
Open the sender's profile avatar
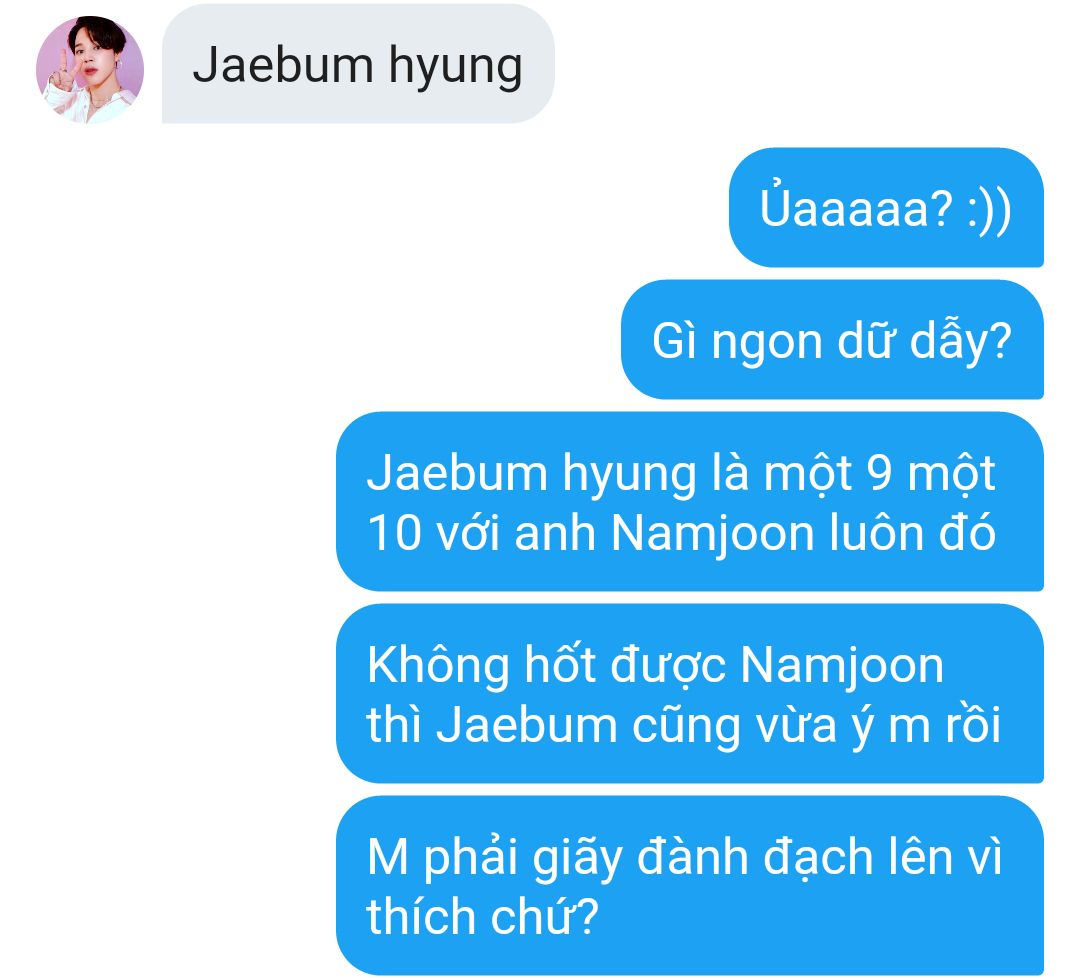[90, 70]
